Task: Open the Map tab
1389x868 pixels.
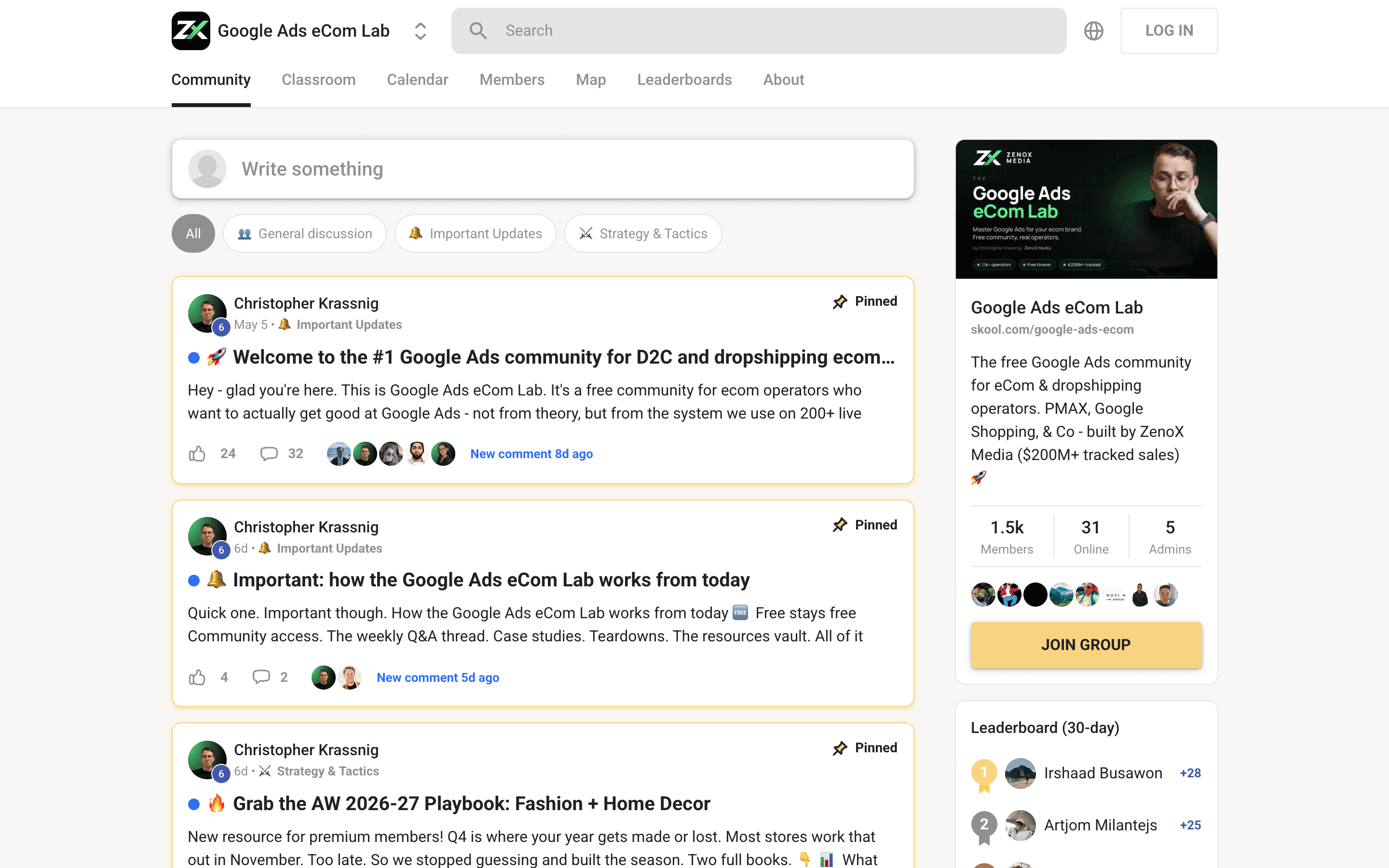Action: (591, 80)
